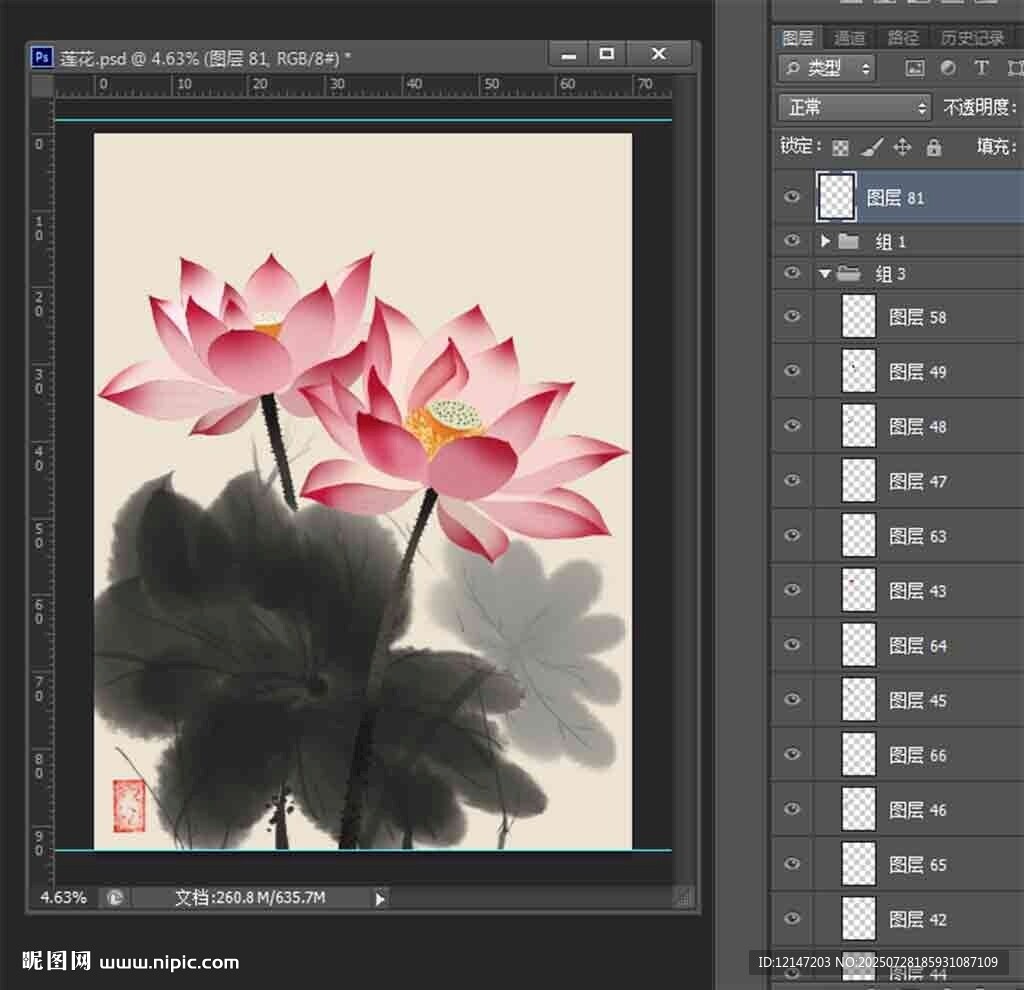Select layer named 图层 47
This screenshot has height=990, width=1024.
(918, 481)
